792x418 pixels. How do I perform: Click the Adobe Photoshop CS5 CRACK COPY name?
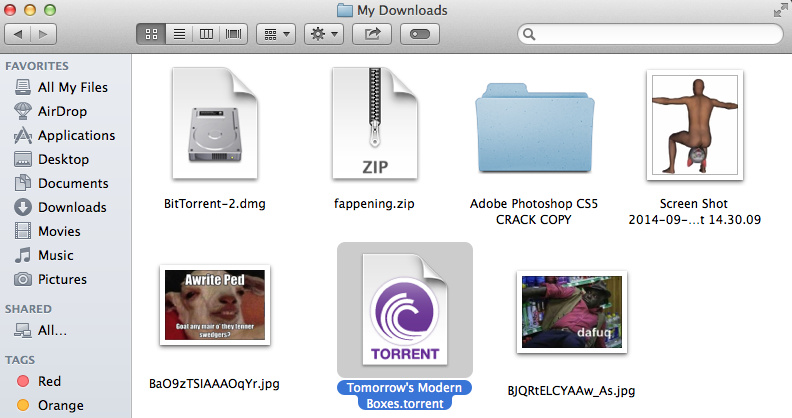(534, 212)
